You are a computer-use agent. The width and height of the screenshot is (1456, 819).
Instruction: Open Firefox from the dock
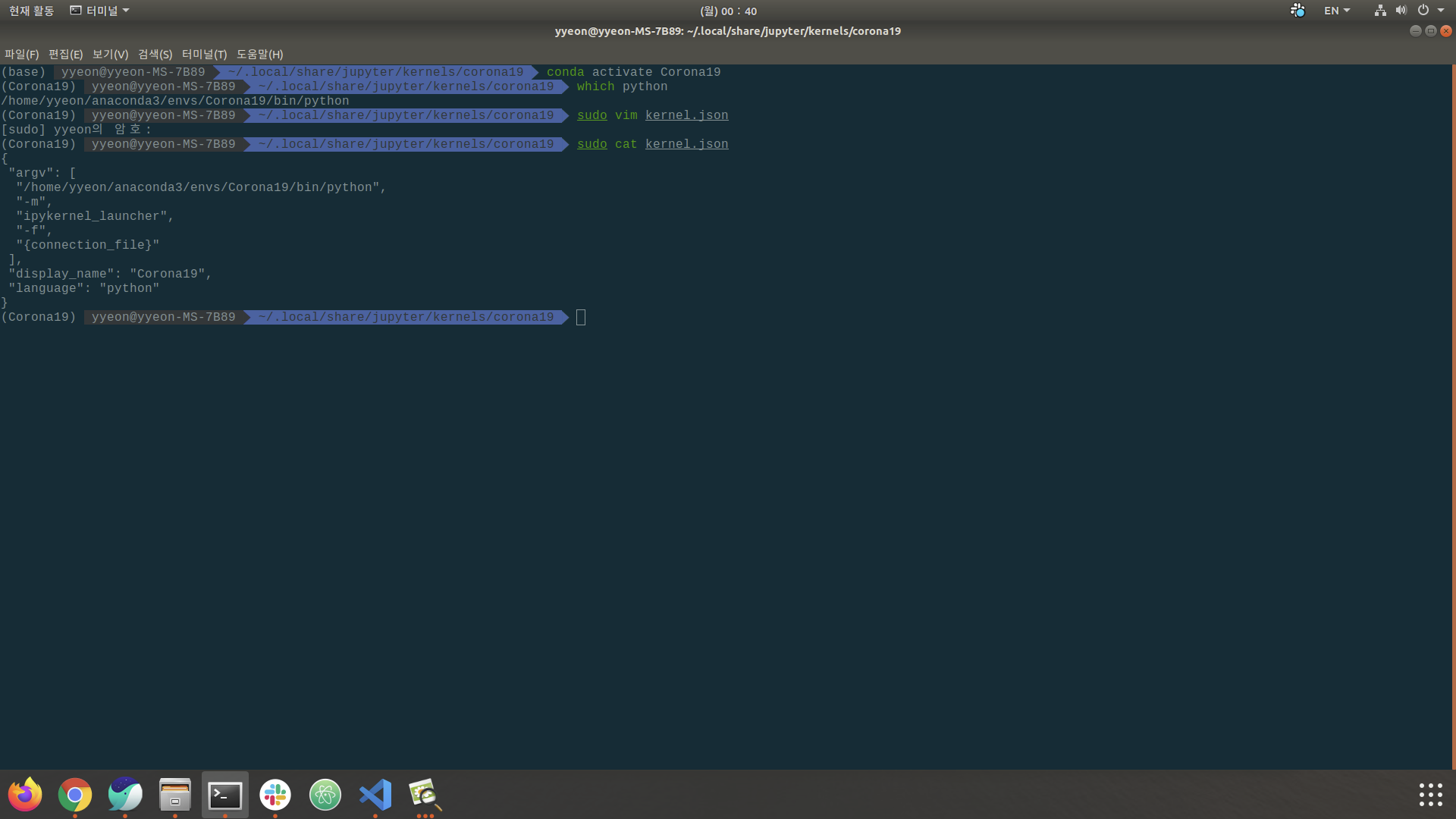tap(25, 794)
